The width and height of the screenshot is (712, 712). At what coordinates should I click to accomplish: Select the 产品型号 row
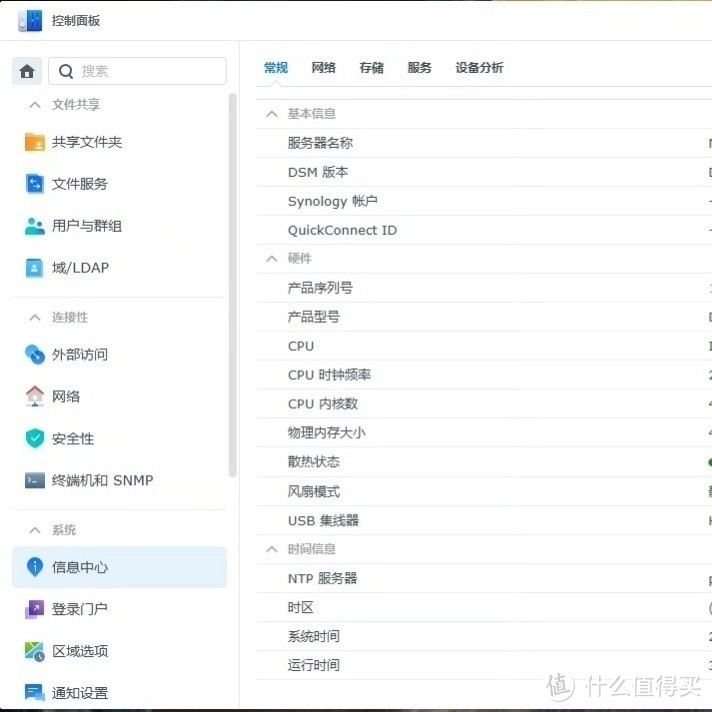click(484, 317)
